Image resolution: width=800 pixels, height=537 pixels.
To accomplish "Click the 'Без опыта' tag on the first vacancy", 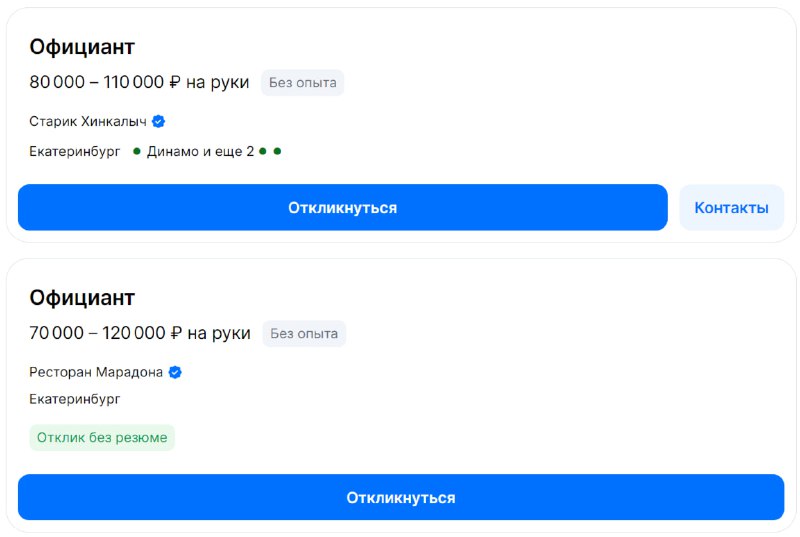I will [x=303, y=83].
